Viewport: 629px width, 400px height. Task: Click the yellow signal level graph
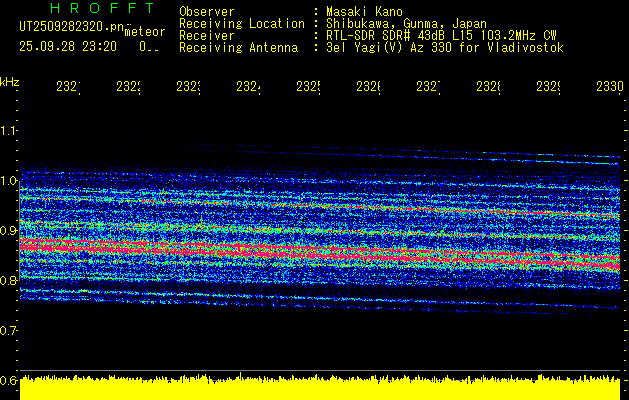(320, 387)
